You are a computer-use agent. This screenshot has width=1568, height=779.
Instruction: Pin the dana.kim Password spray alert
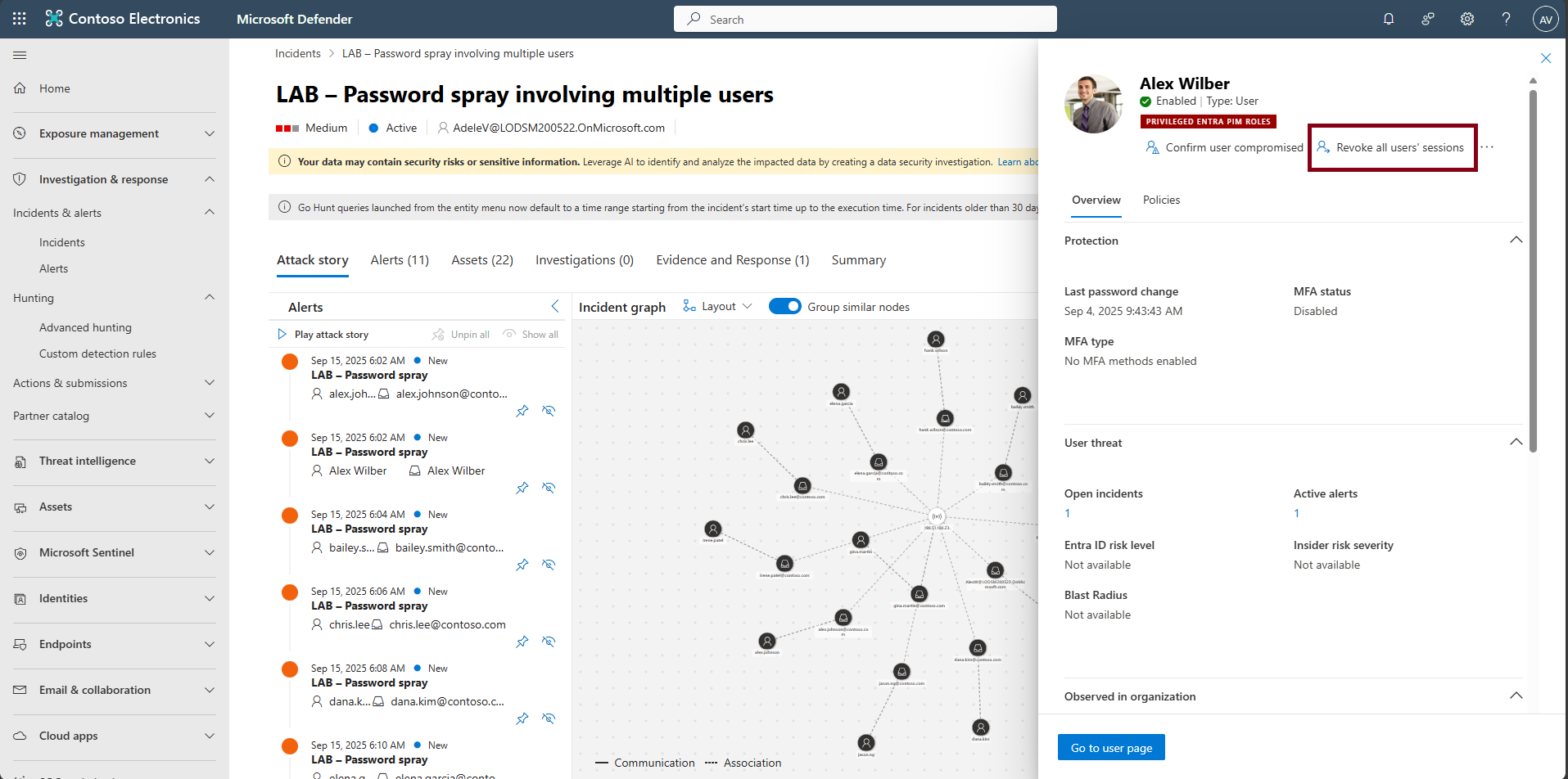pyautogui.click(x=522, y=718)
